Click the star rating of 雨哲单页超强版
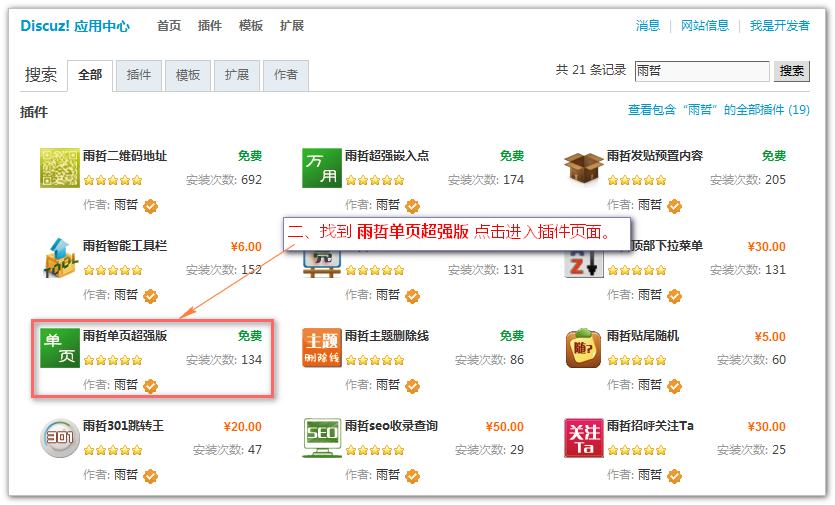835x505 pixels. (113, 360)
